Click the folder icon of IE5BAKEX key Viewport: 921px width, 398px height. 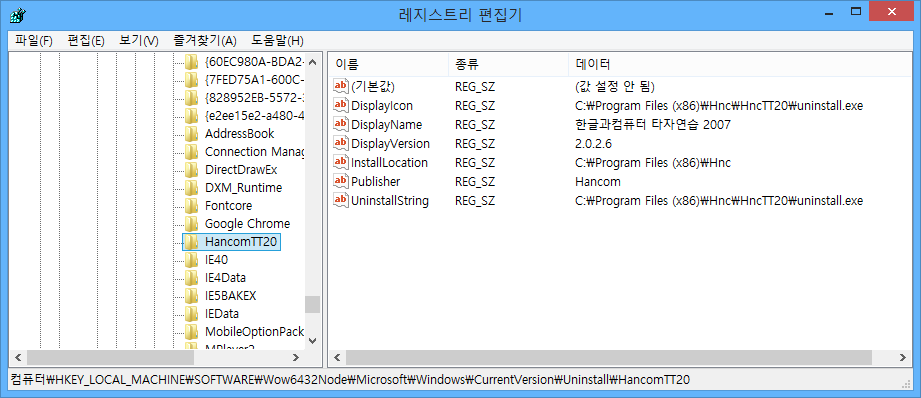click(x=191, y=295)
